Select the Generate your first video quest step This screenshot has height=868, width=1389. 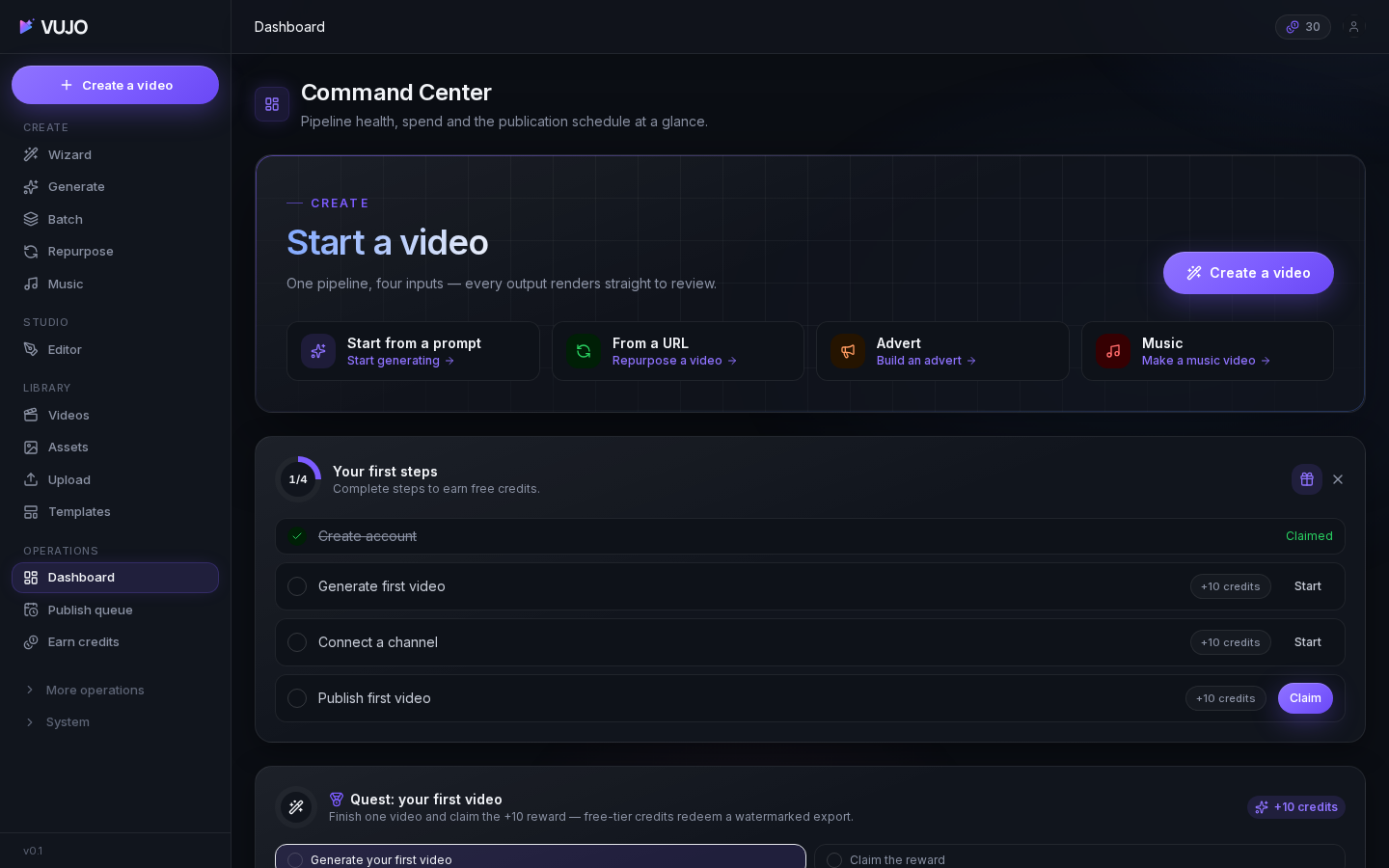point(540,857)
